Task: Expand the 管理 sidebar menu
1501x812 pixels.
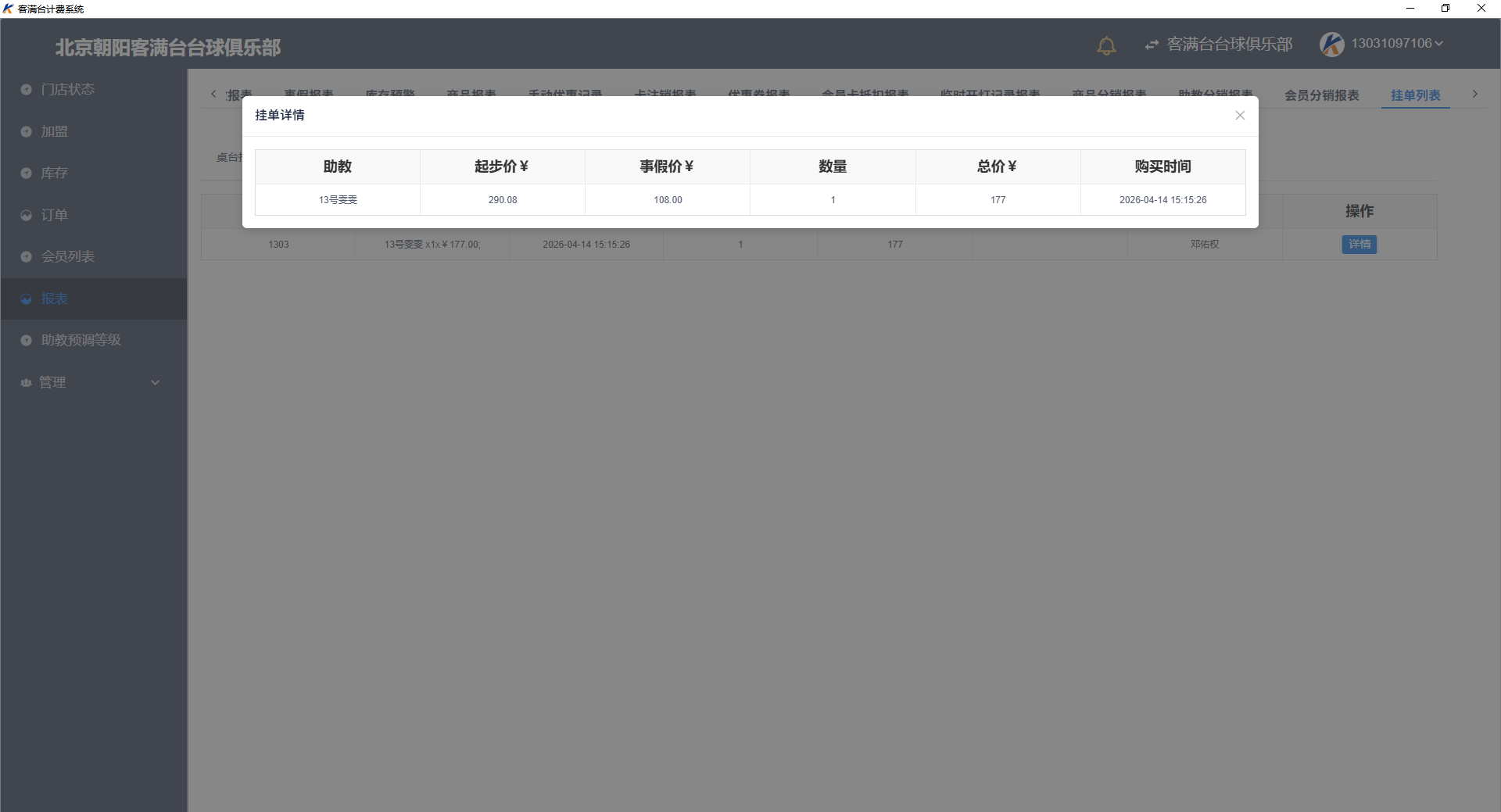Action: [x=94, y=382]
